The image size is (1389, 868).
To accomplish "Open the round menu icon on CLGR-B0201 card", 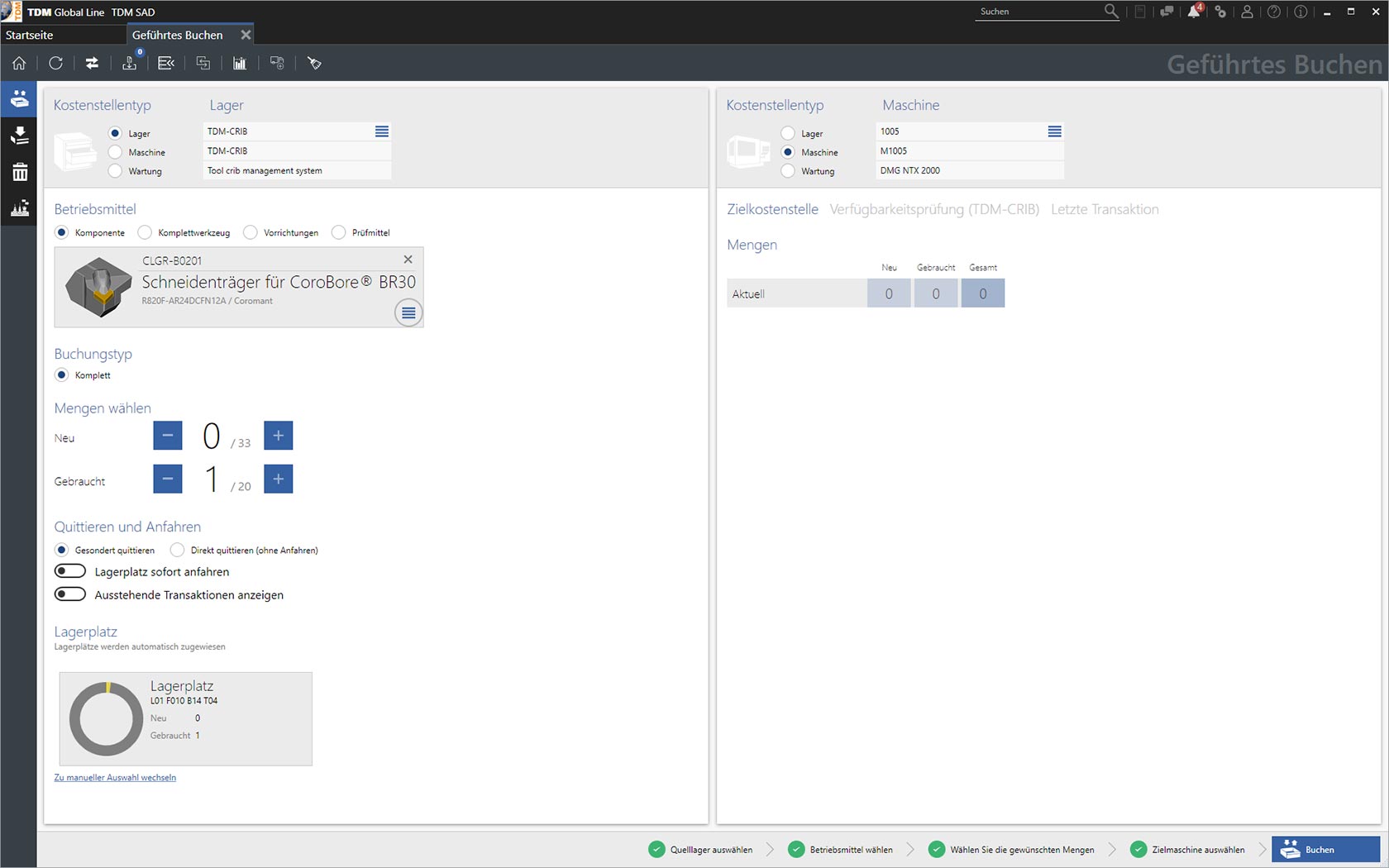I will click(x=408, y=312).
